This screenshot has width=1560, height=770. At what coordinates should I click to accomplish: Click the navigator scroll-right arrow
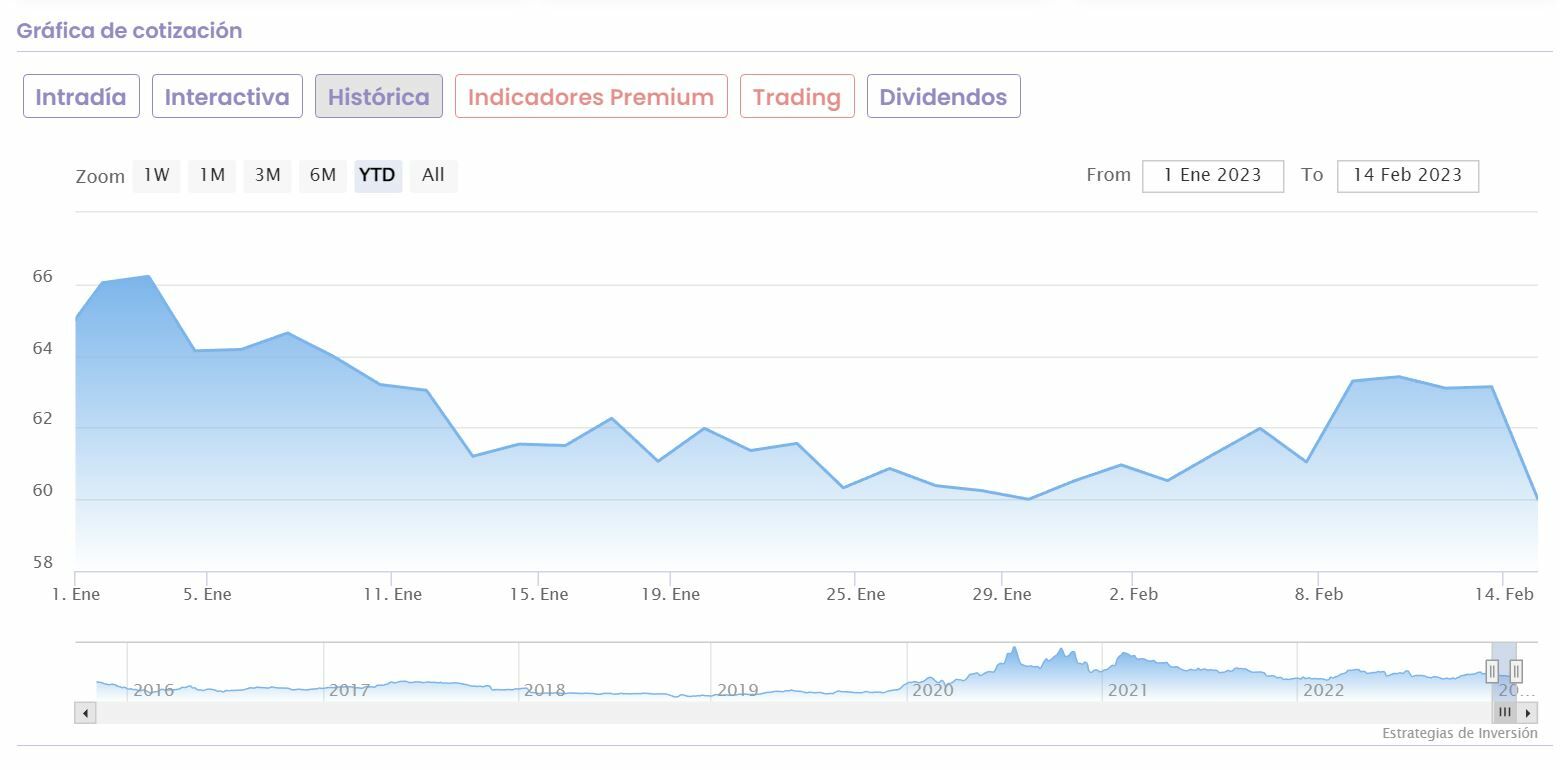(1527, 713)
